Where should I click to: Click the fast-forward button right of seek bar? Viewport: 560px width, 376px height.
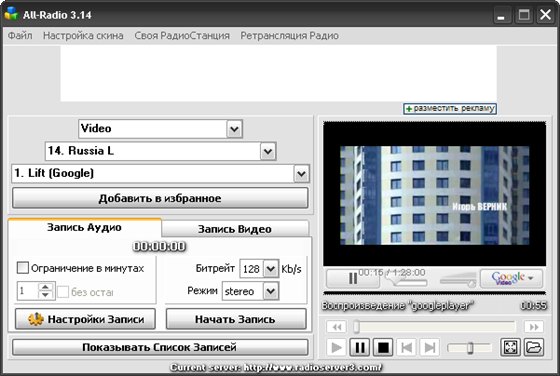click(x=534, y=327)
